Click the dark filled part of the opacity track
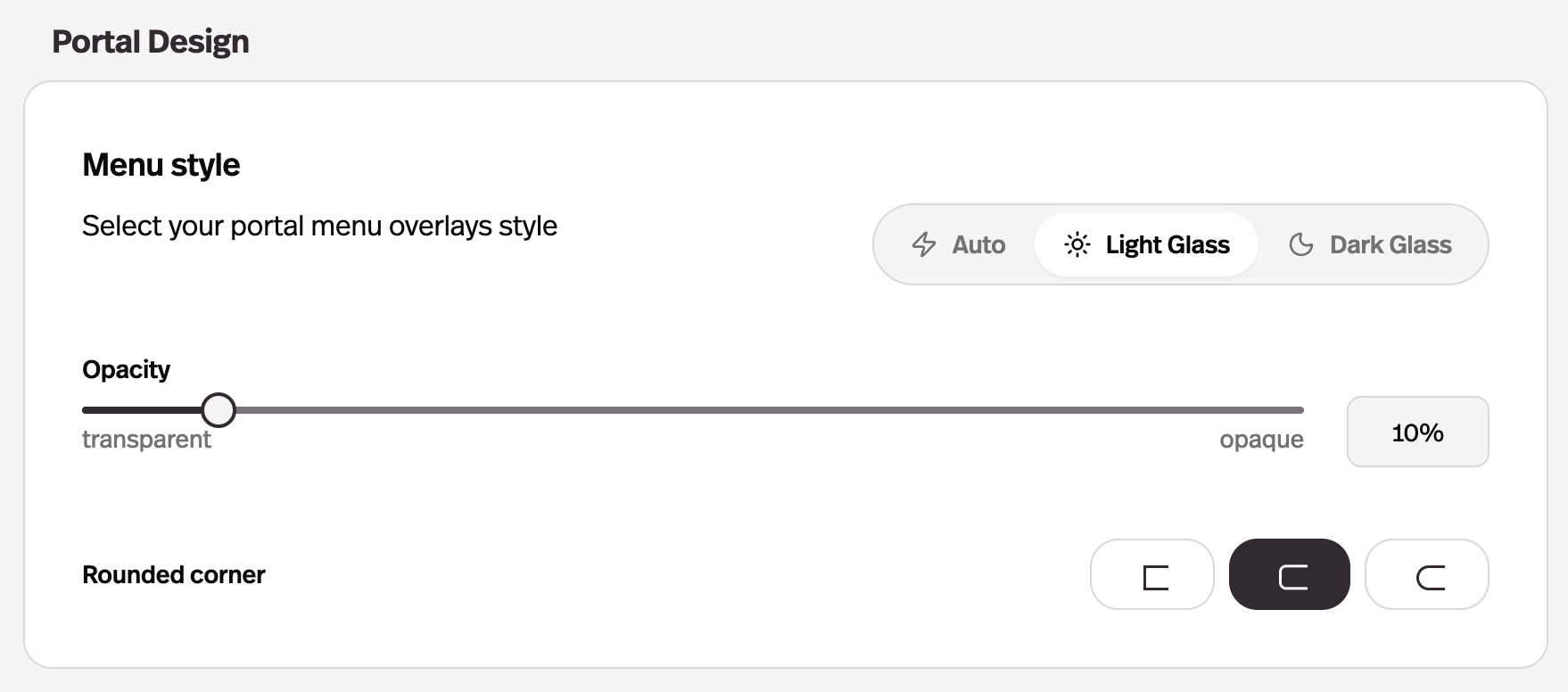The height and width of the screenshot is (692, 1568). 143,410
